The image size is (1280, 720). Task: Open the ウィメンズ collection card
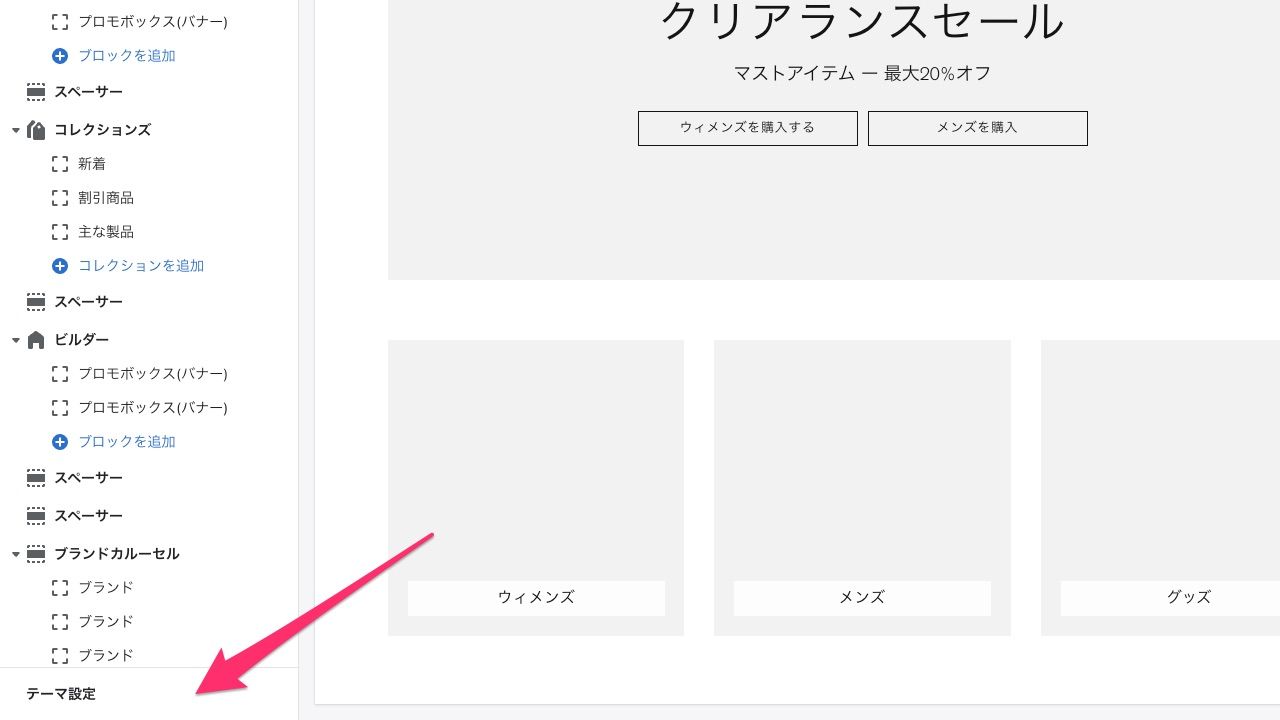pyautogui.click(x=536, y=488)
